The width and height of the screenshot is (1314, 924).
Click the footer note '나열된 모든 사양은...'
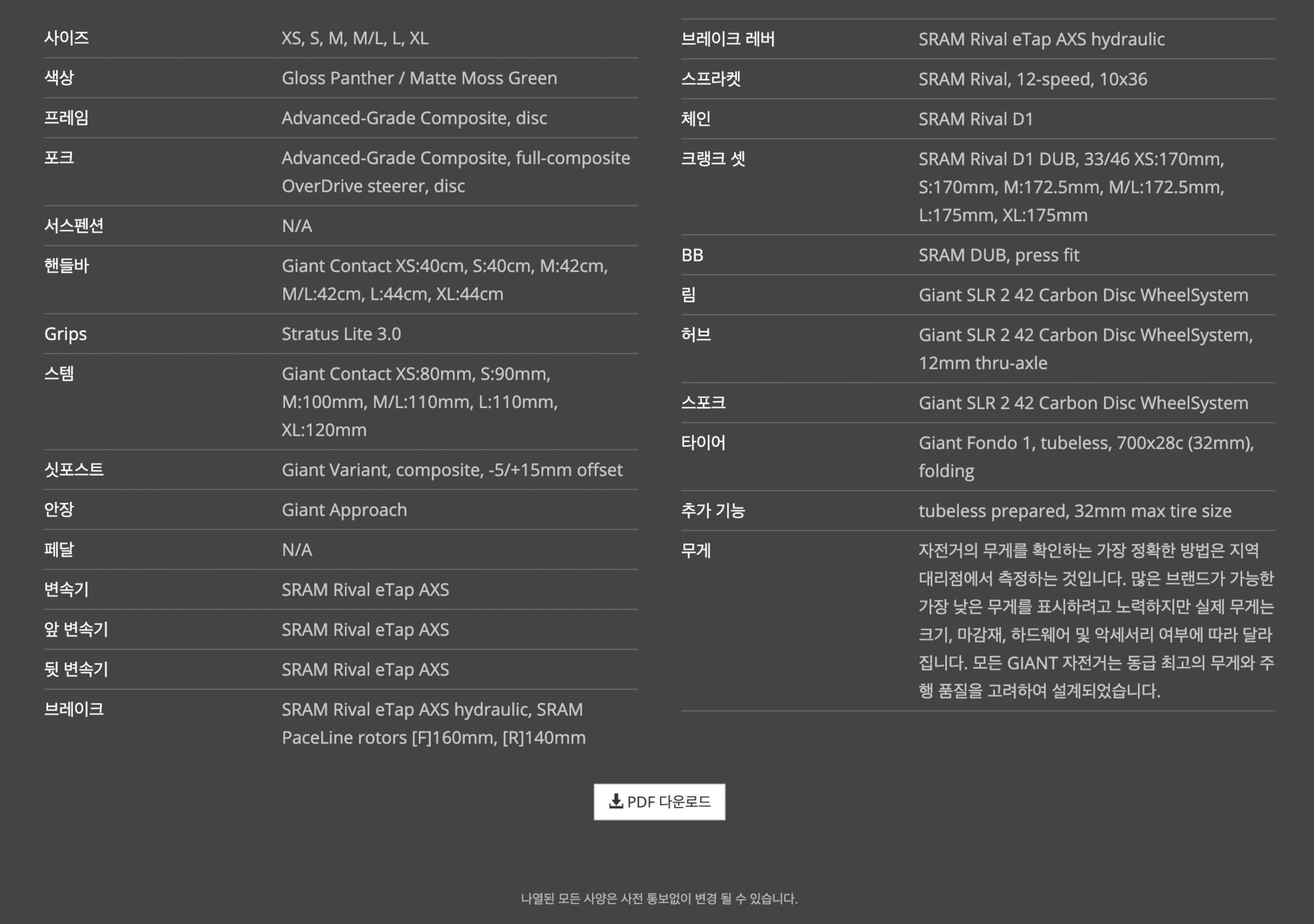point(659,898)
